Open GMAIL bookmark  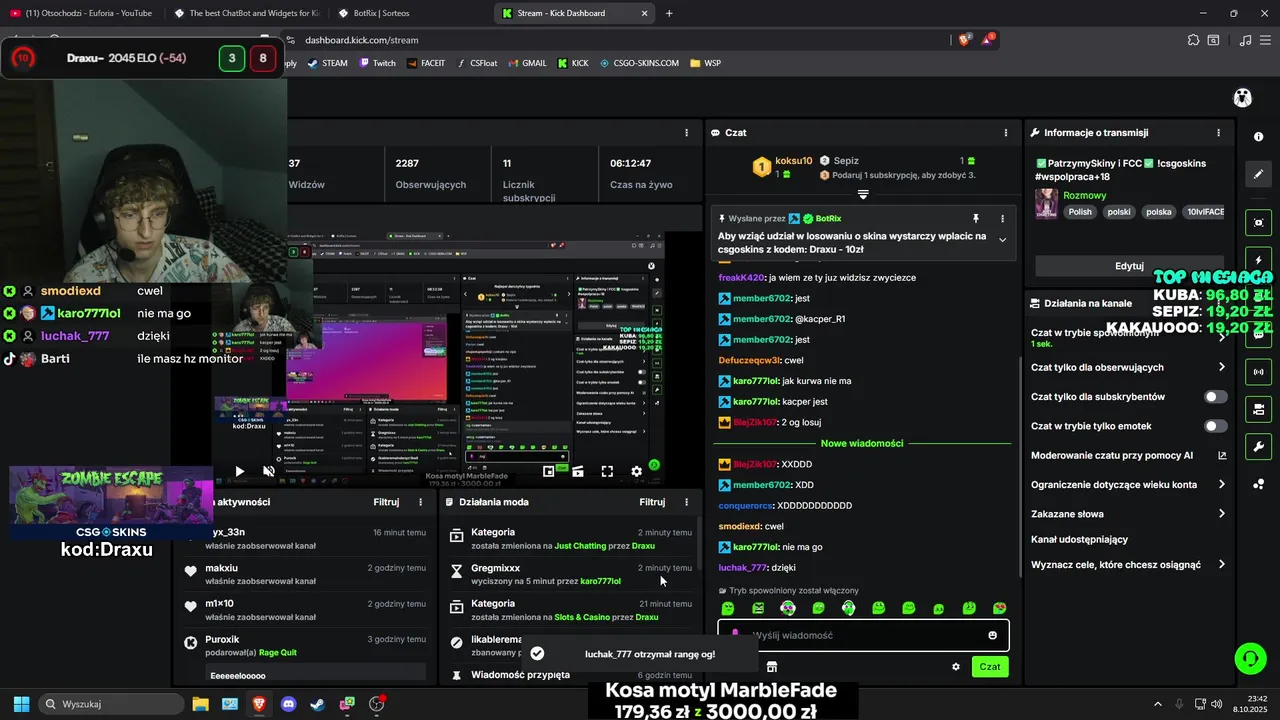tap(526, 63)
